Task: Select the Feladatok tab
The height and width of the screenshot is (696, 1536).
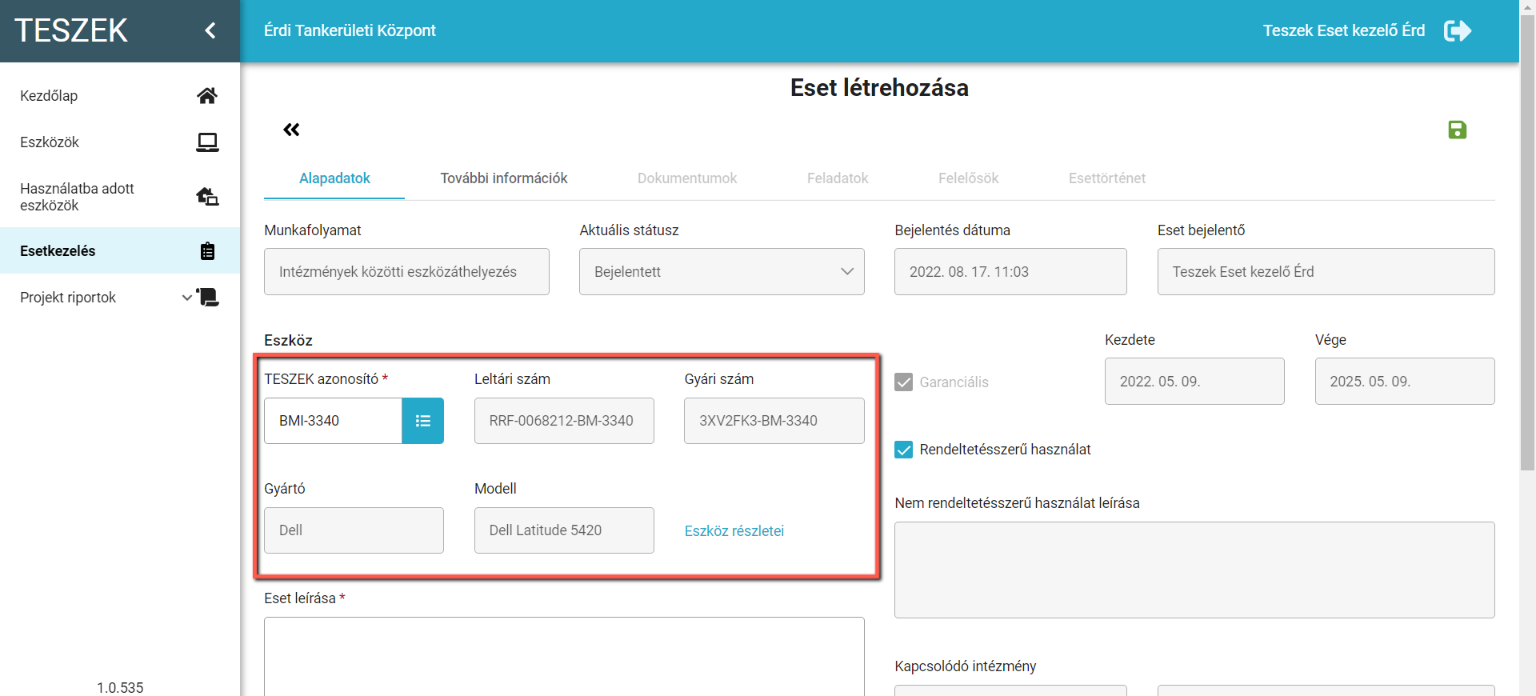Action: click(838, 178)
